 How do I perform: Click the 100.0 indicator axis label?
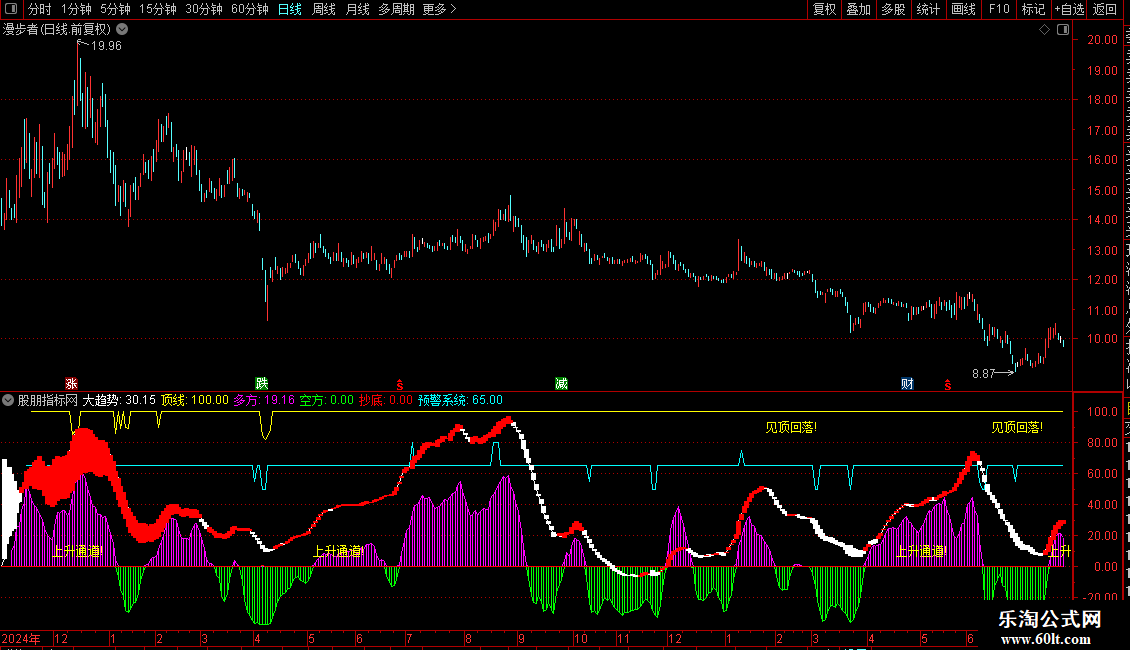coord(1103,411)
